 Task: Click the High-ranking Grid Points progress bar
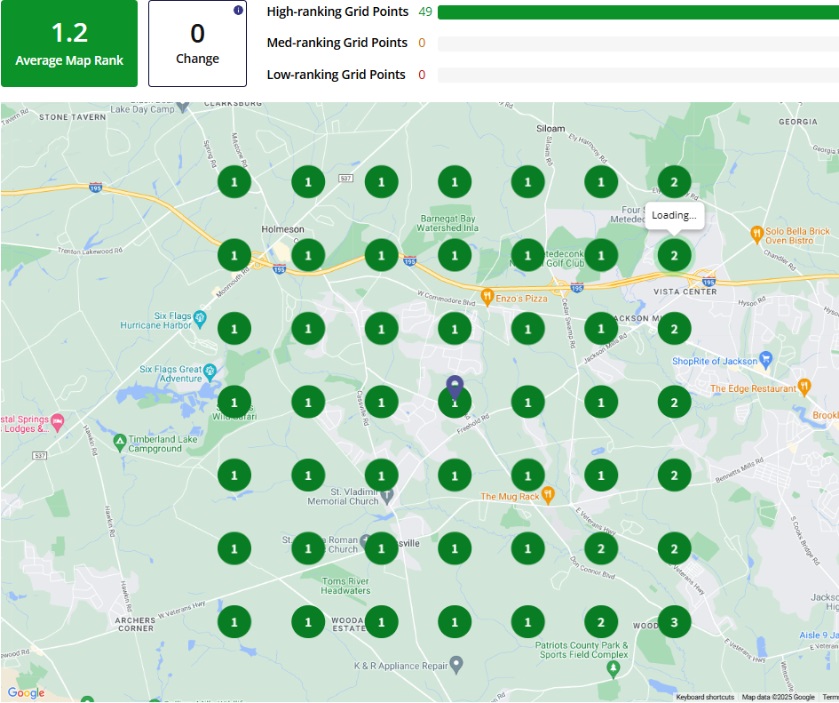click(x=638, y=12)
